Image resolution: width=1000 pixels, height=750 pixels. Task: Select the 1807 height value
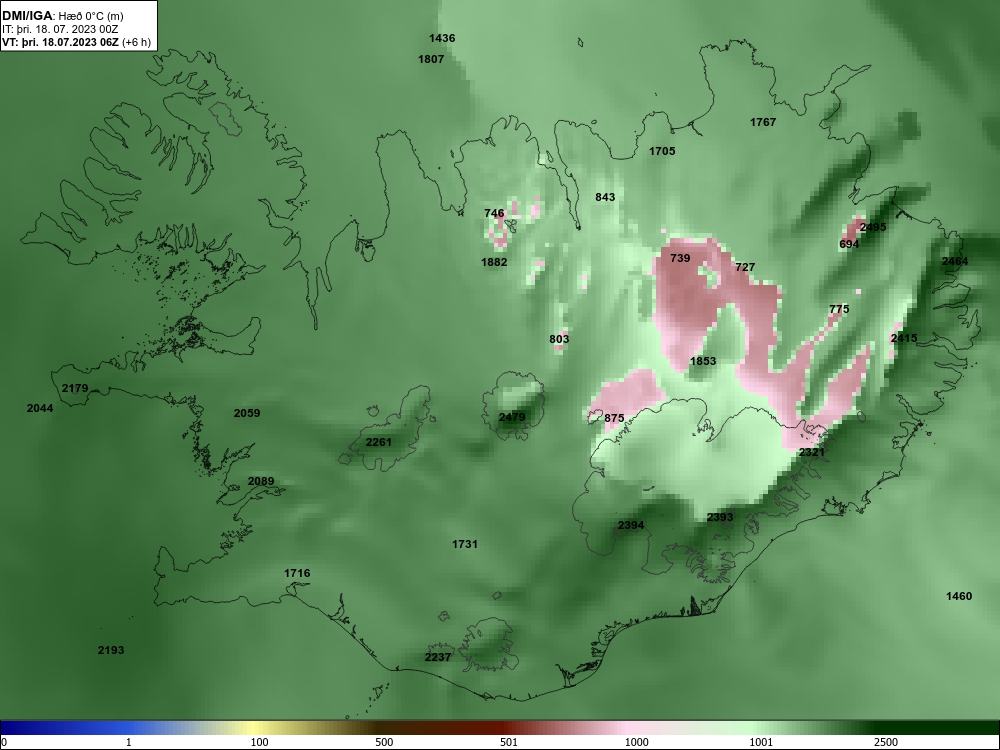tap(431, 59)
